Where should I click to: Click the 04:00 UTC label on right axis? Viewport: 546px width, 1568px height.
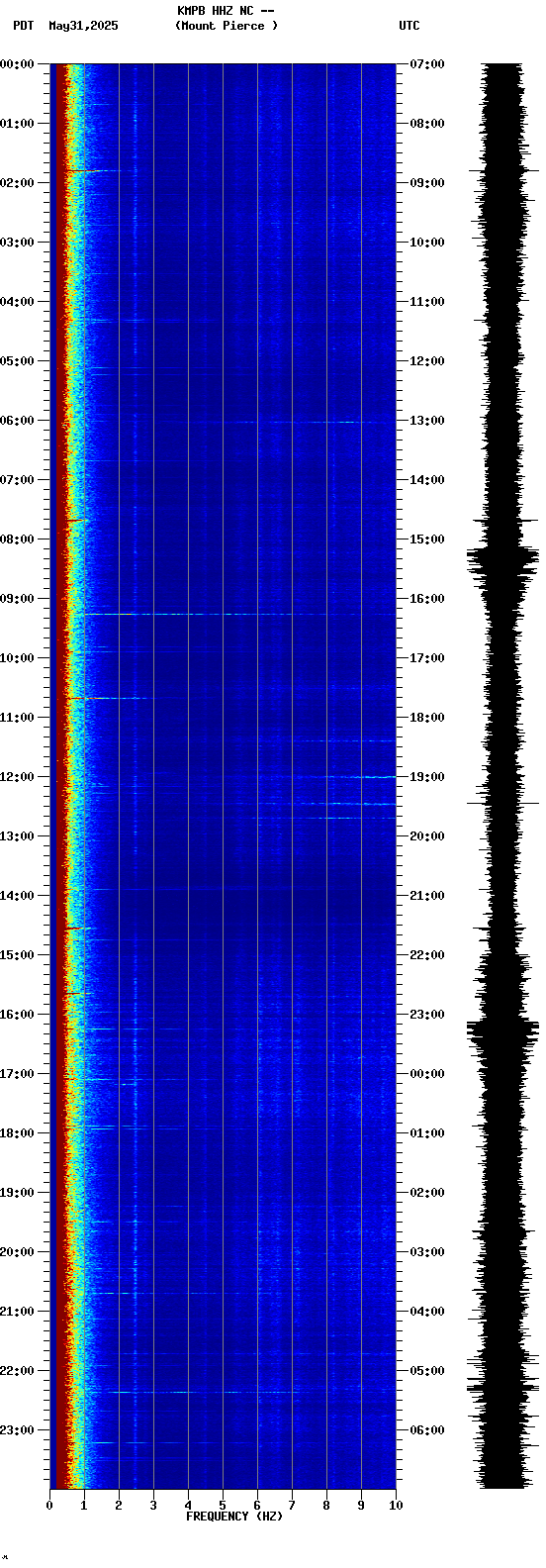427,1312
